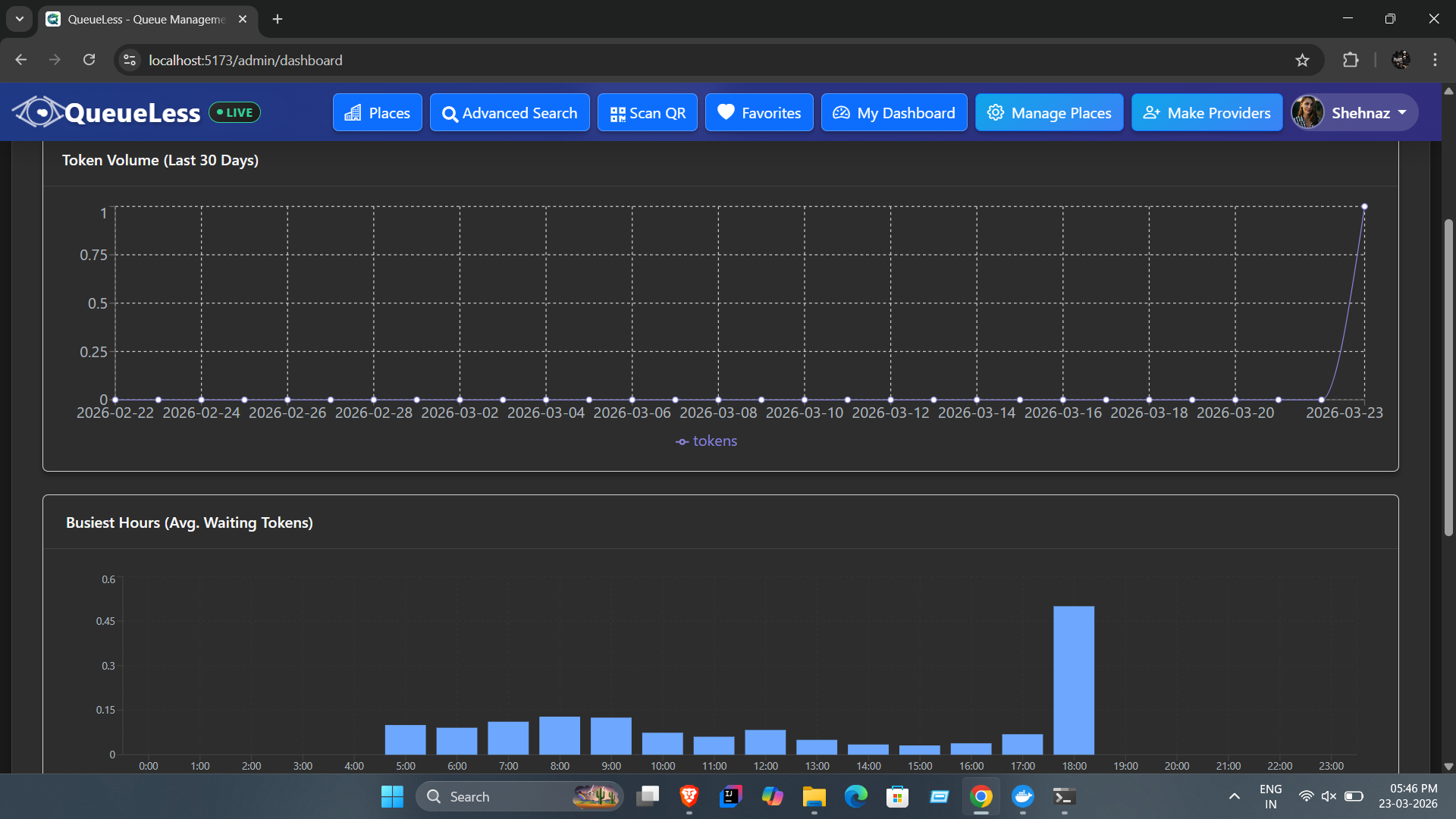Viewport: 1456px width, 819px height.
Task: Click the browser forward arrow
Action: 55,60
